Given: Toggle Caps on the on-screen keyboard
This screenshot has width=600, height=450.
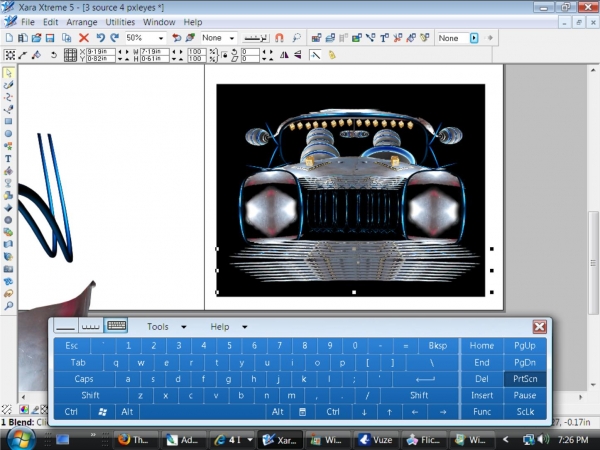Looking at the screenshot, I should [84, 379].
